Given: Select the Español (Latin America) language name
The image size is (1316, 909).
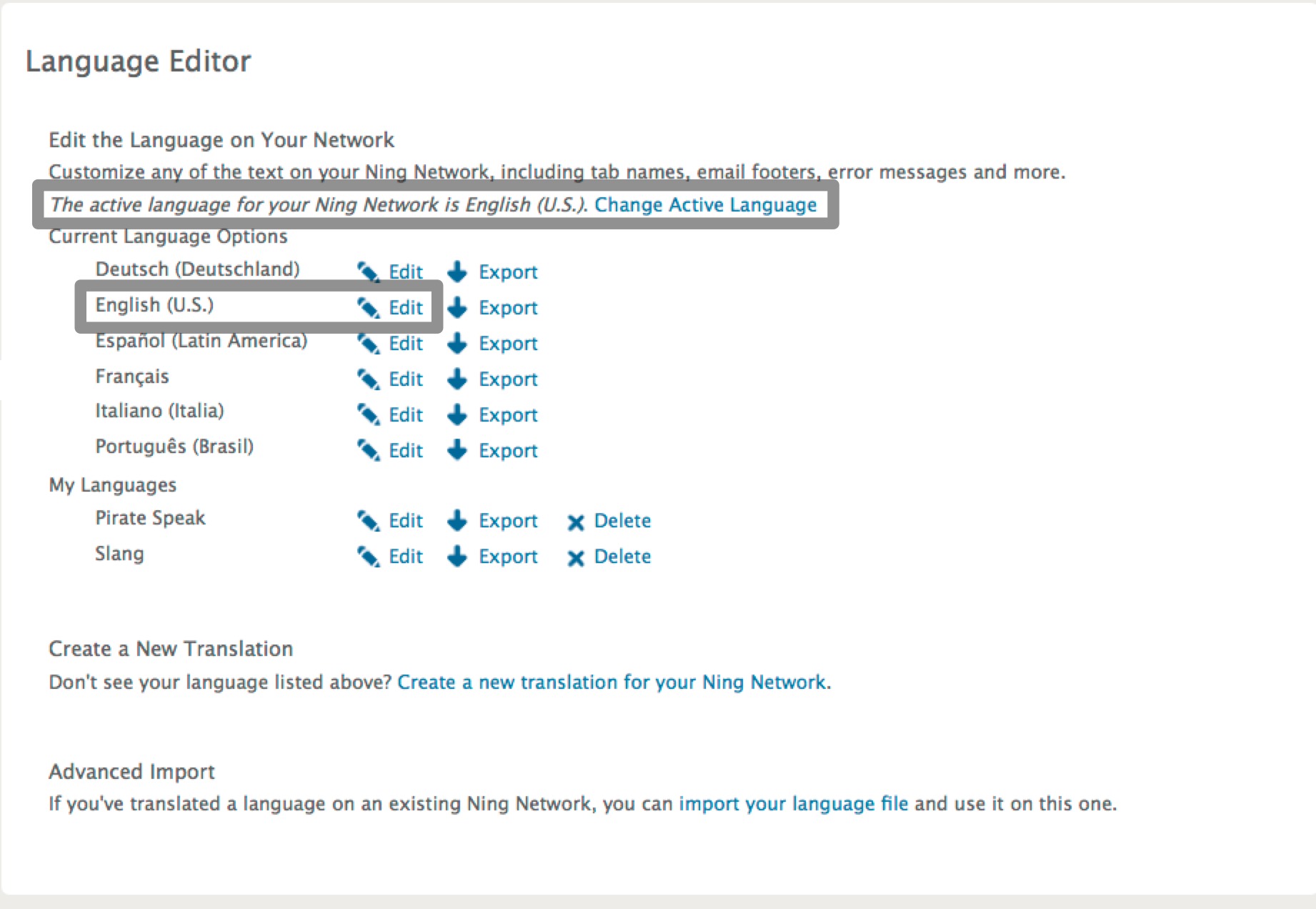Looking at the screenshot, I should tap(201, 341).
